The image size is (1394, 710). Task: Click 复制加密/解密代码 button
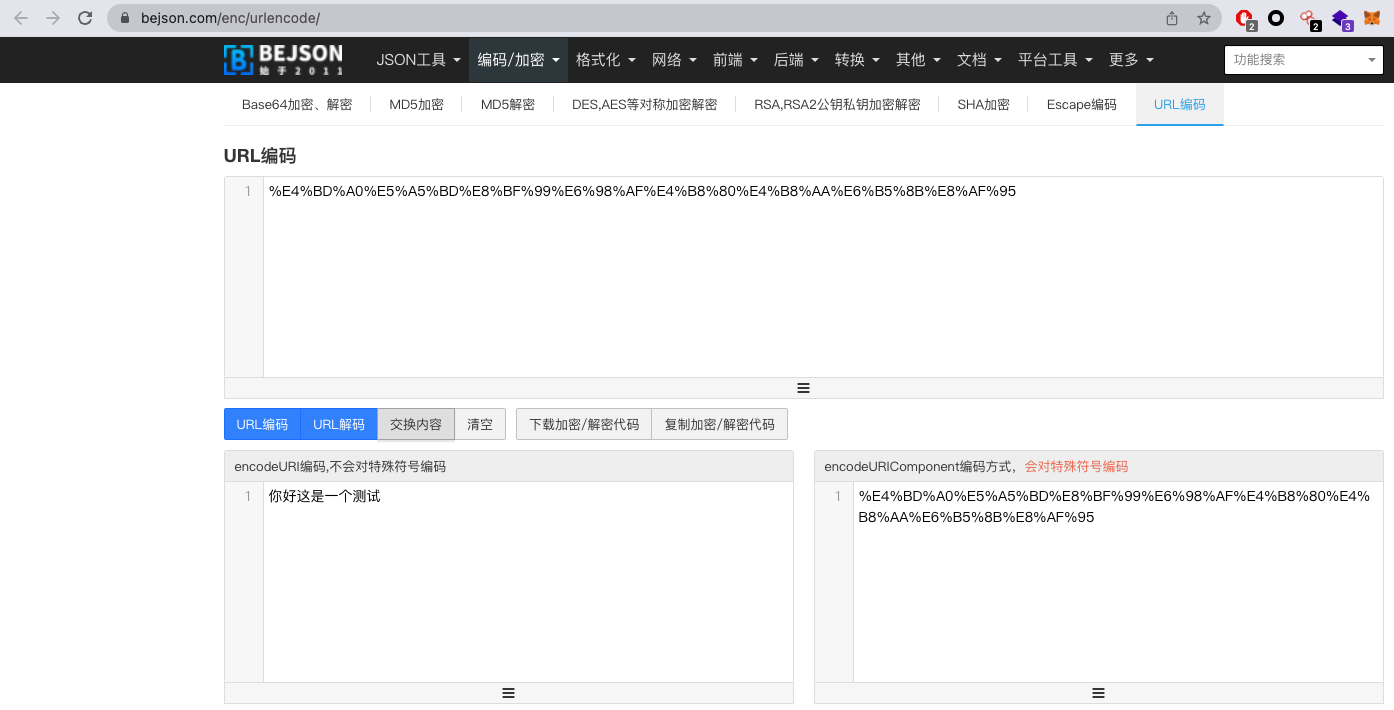[x=720, y=424]
